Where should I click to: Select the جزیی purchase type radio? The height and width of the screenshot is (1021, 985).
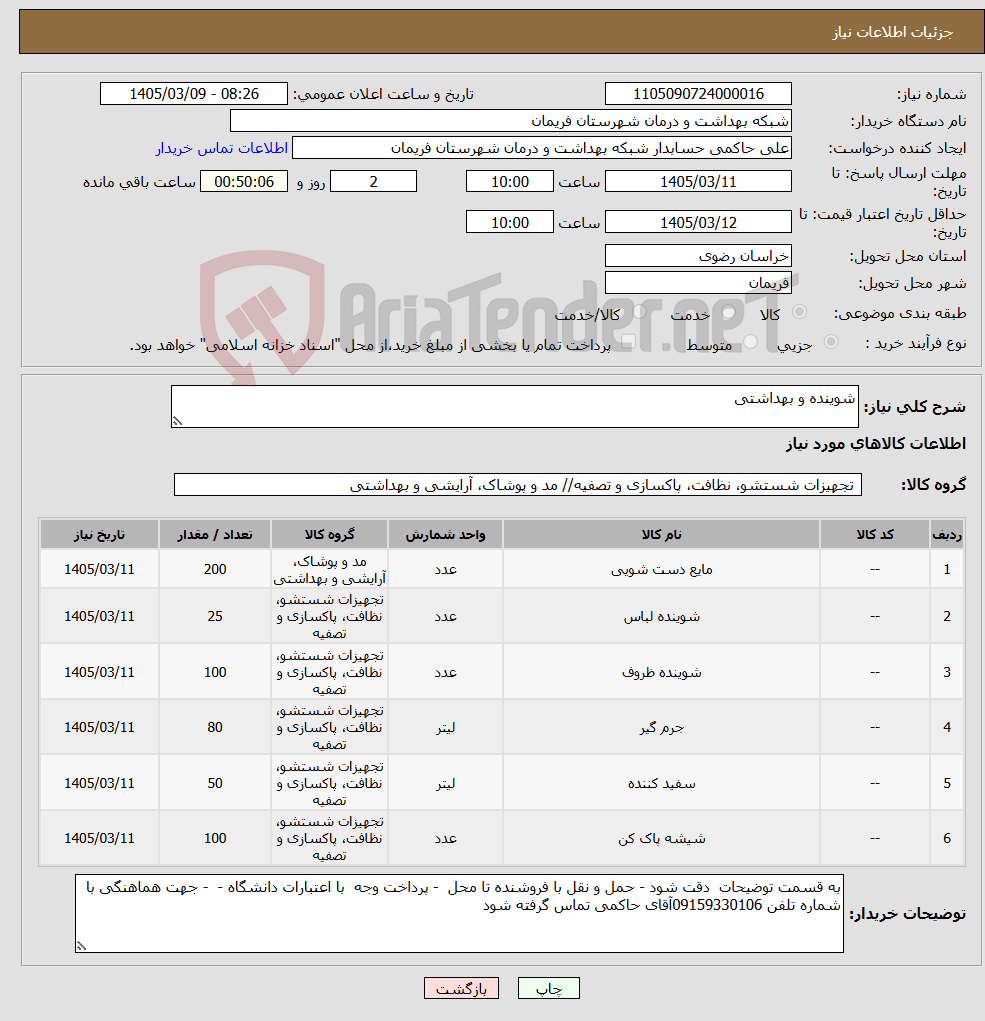830,343
